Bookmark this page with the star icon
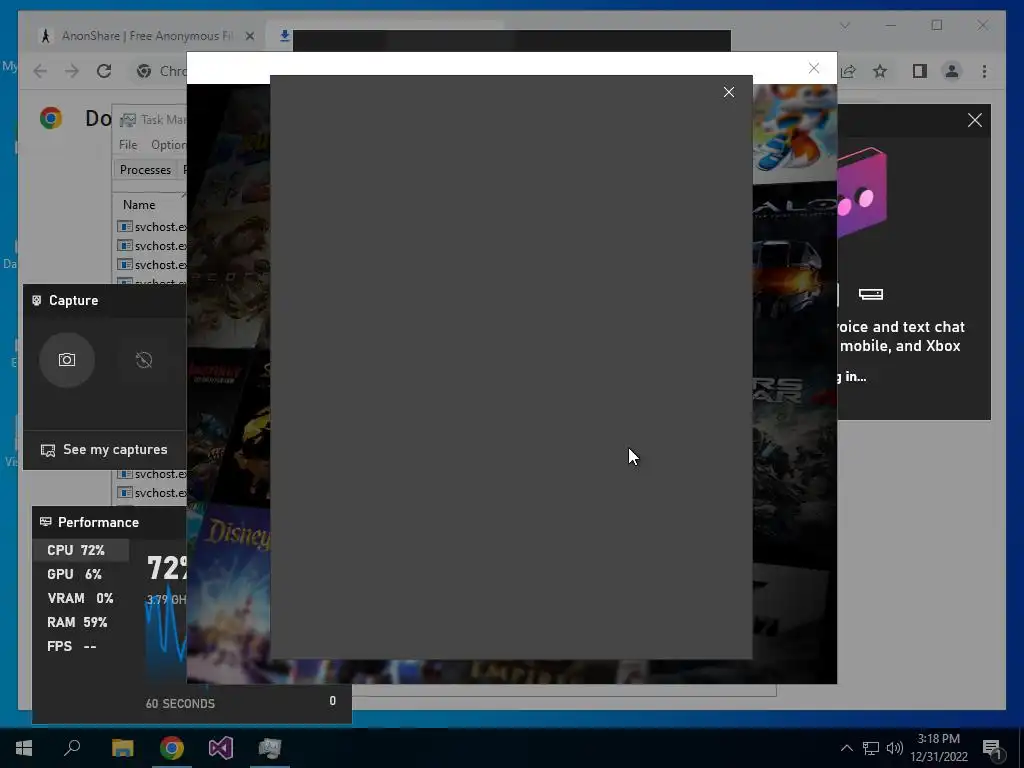 tap(880, 71)
